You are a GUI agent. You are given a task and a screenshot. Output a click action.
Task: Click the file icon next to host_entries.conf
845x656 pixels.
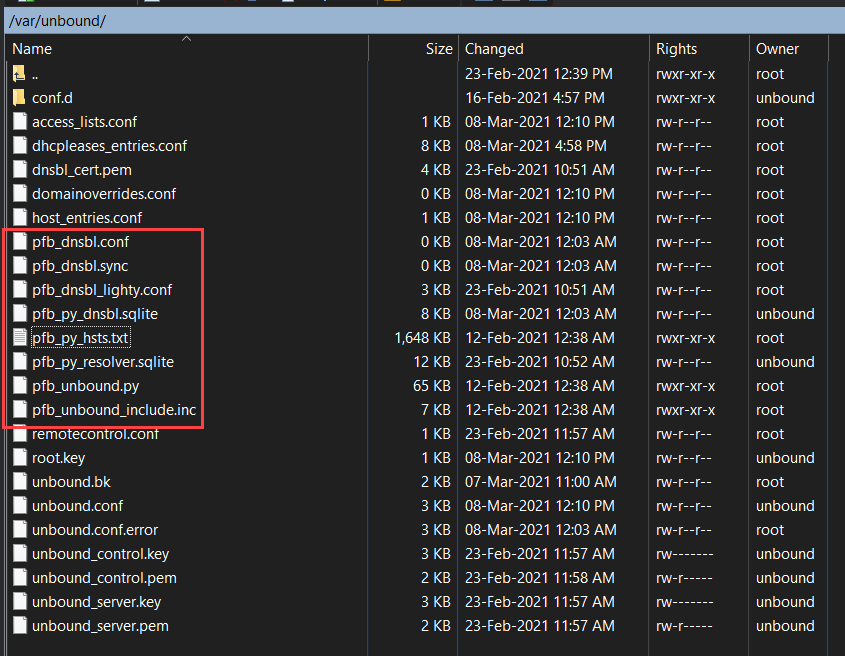(20, 218)
